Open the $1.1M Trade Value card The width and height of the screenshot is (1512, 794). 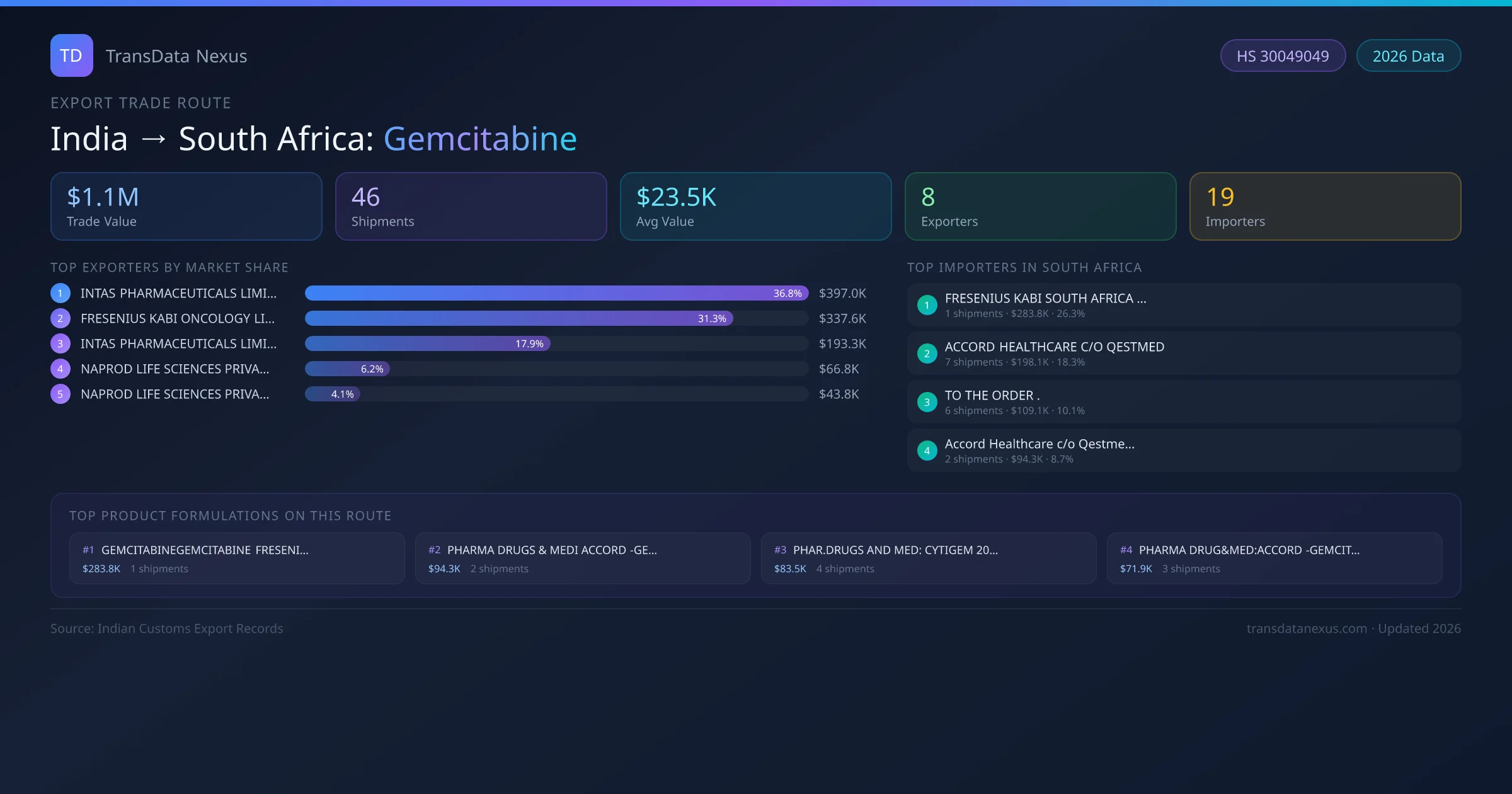pyautogui.click(x=186, y=207)
